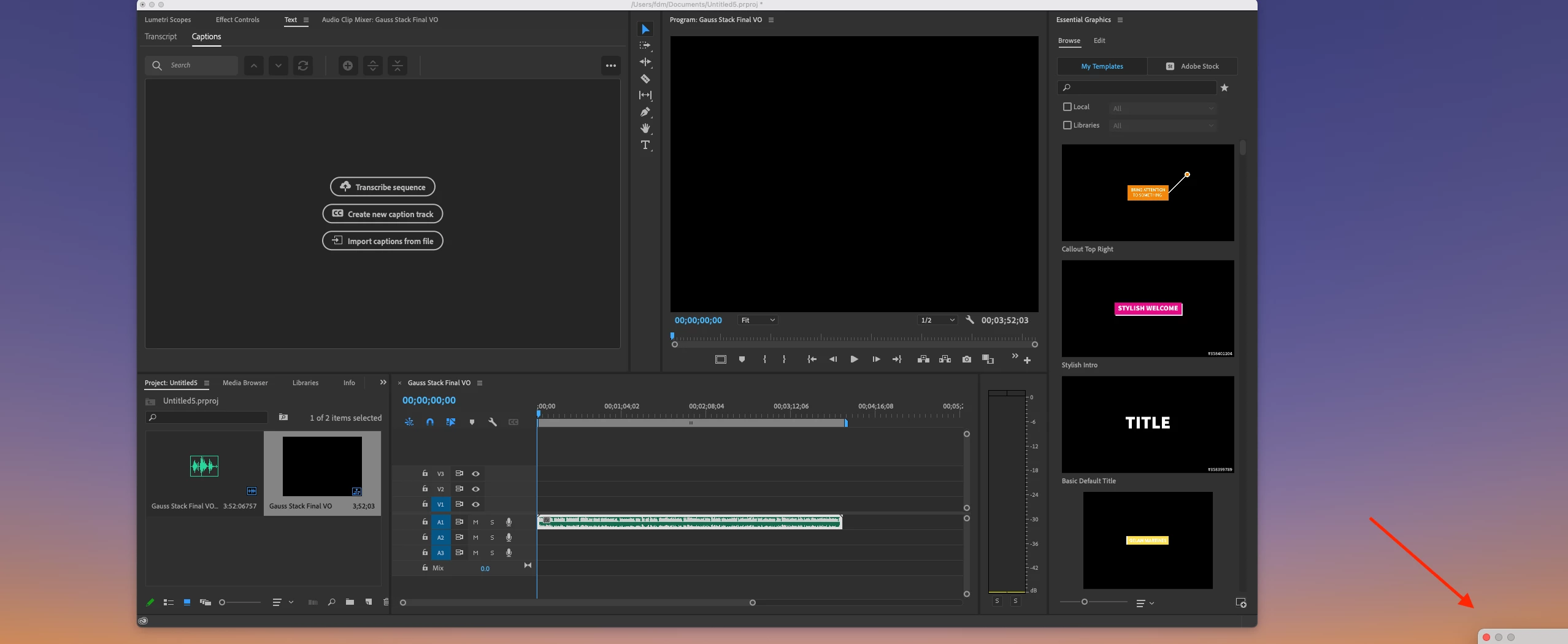Open the 1/2 playback resolution dropdown
Viewport: 1568px width, 644px height.
click(x=937, y=320)
